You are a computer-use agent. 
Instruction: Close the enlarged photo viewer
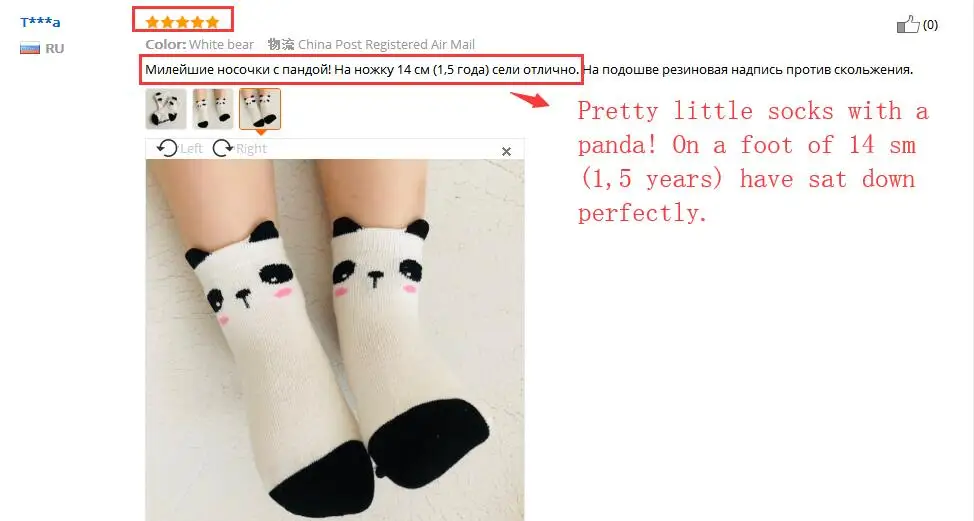(506, 152)
